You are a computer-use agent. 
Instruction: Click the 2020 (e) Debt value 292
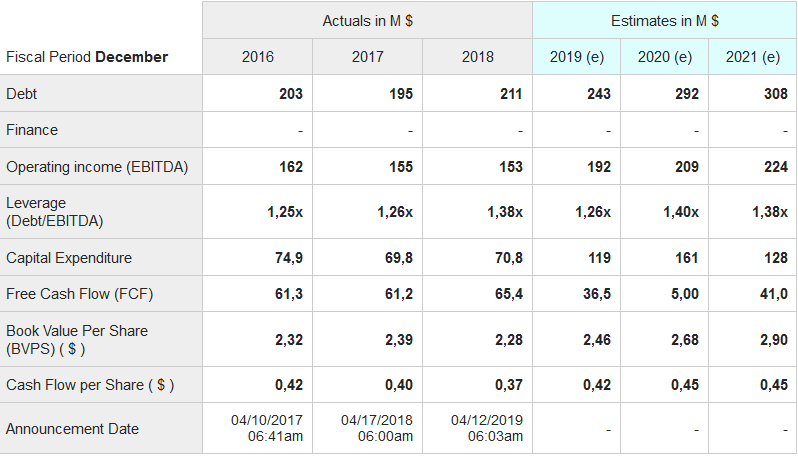[x=686, y=94]
